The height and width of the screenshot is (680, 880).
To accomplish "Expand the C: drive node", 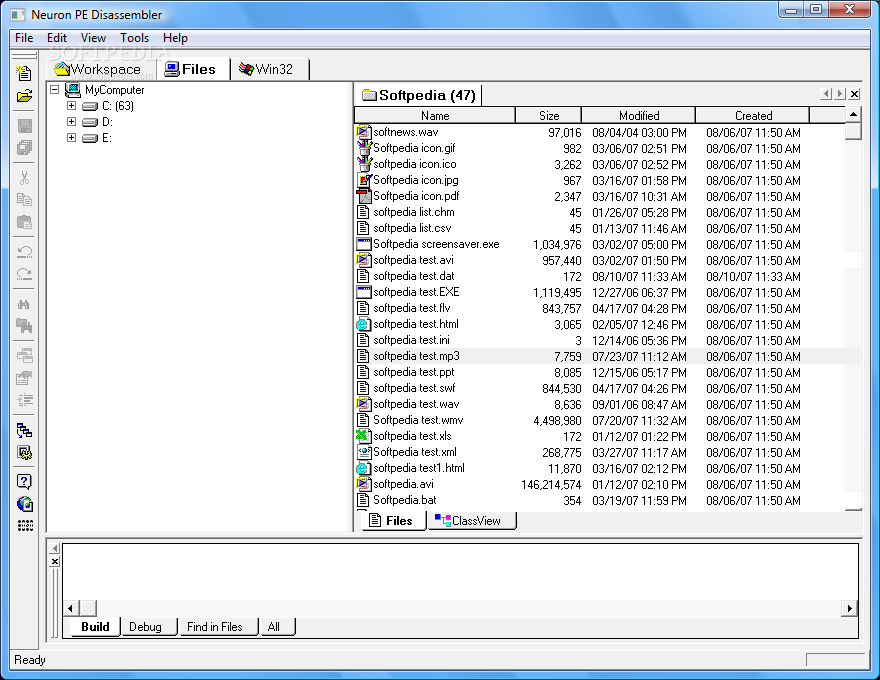I will (71, 105).
